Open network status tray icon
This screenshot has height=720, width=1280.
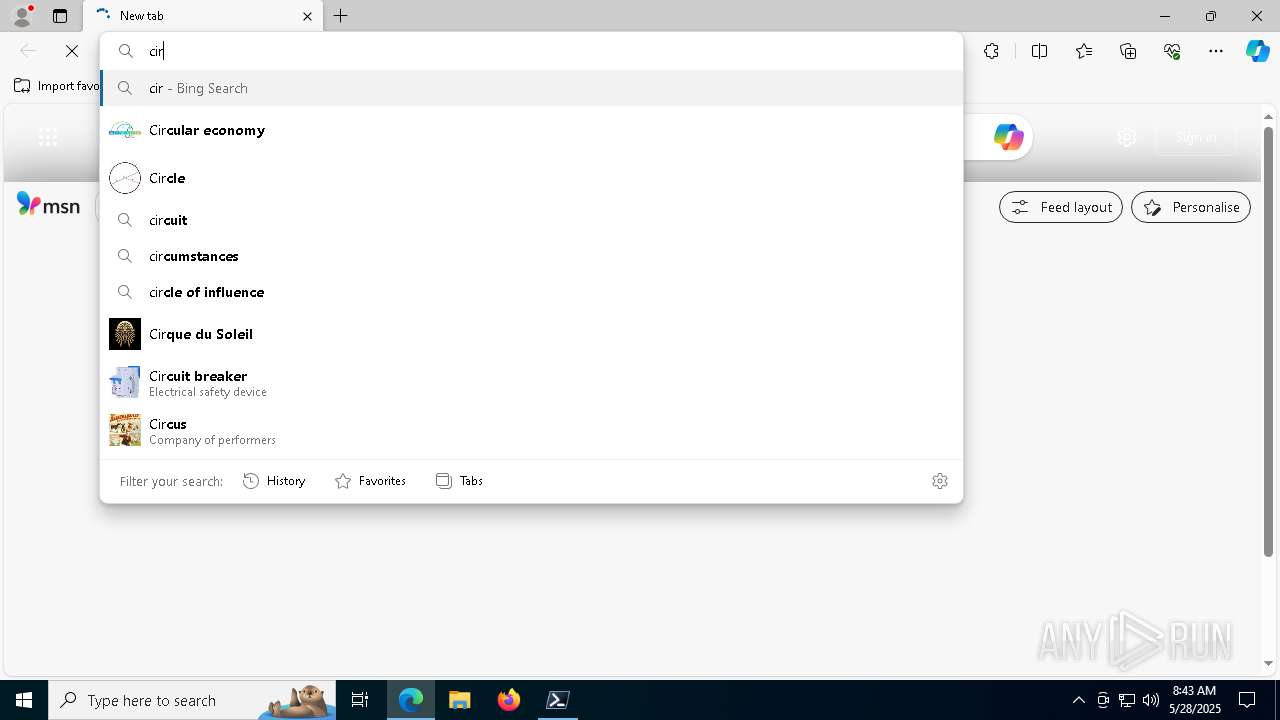[1126, 700]
